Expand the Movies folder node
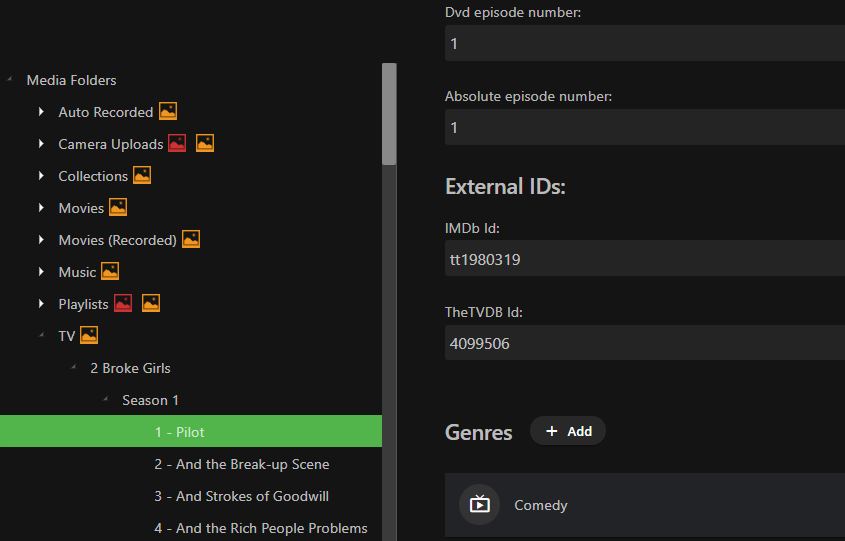845x541 pixels. (x=41, y=208)
